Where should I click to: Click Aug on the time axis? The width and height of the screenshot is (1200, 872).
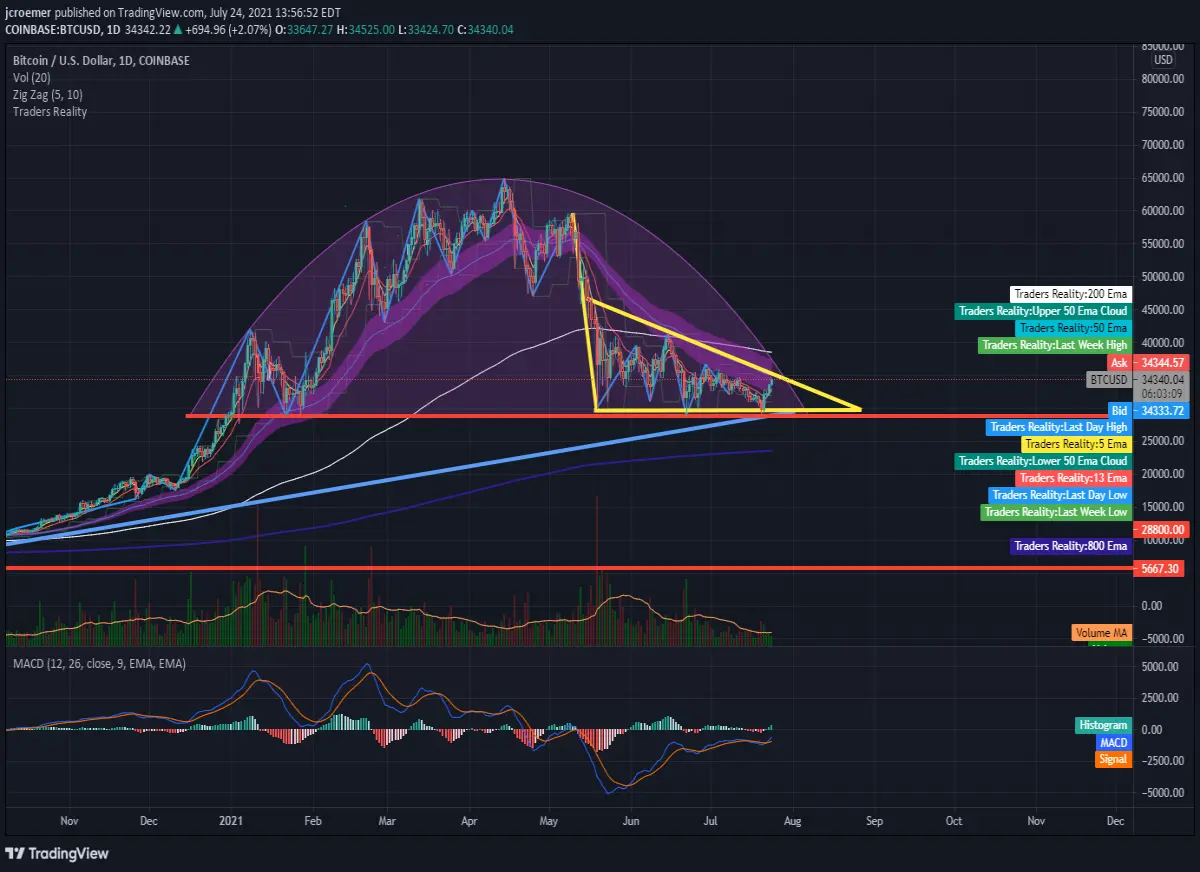point(792,820)
